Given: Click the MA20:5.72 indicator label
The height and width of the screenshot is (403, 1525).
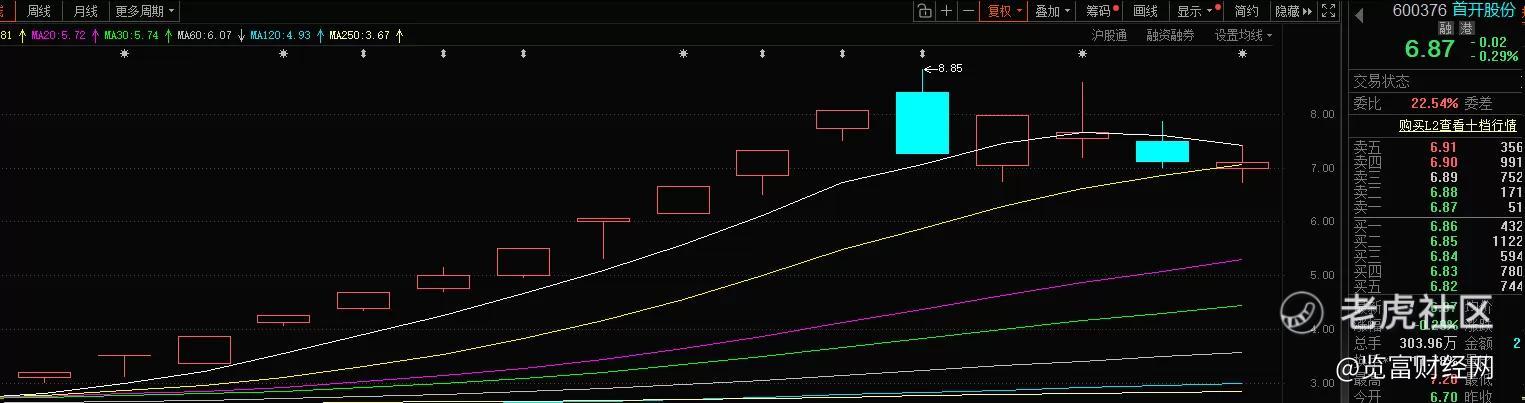Looking at the screenshot, I should coord(58,35).
